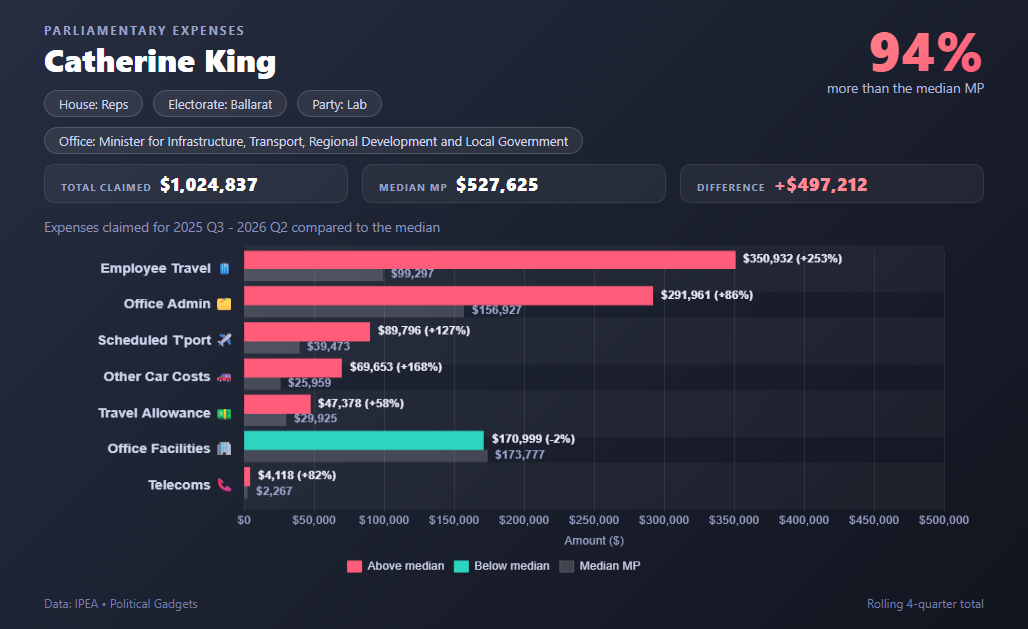Viewport: 1028px width, 629px height.
Task: Click the 'Office Facilities' category label
Action: point(159,449)
